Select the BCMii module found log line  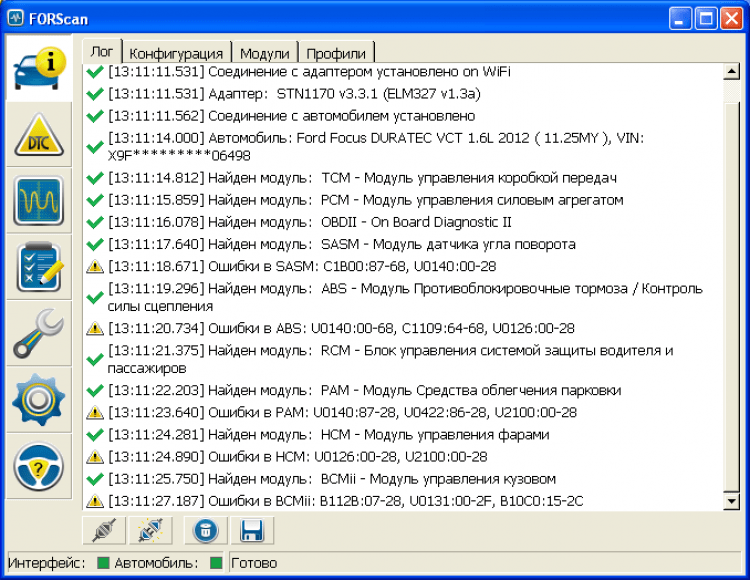[331, 479]
